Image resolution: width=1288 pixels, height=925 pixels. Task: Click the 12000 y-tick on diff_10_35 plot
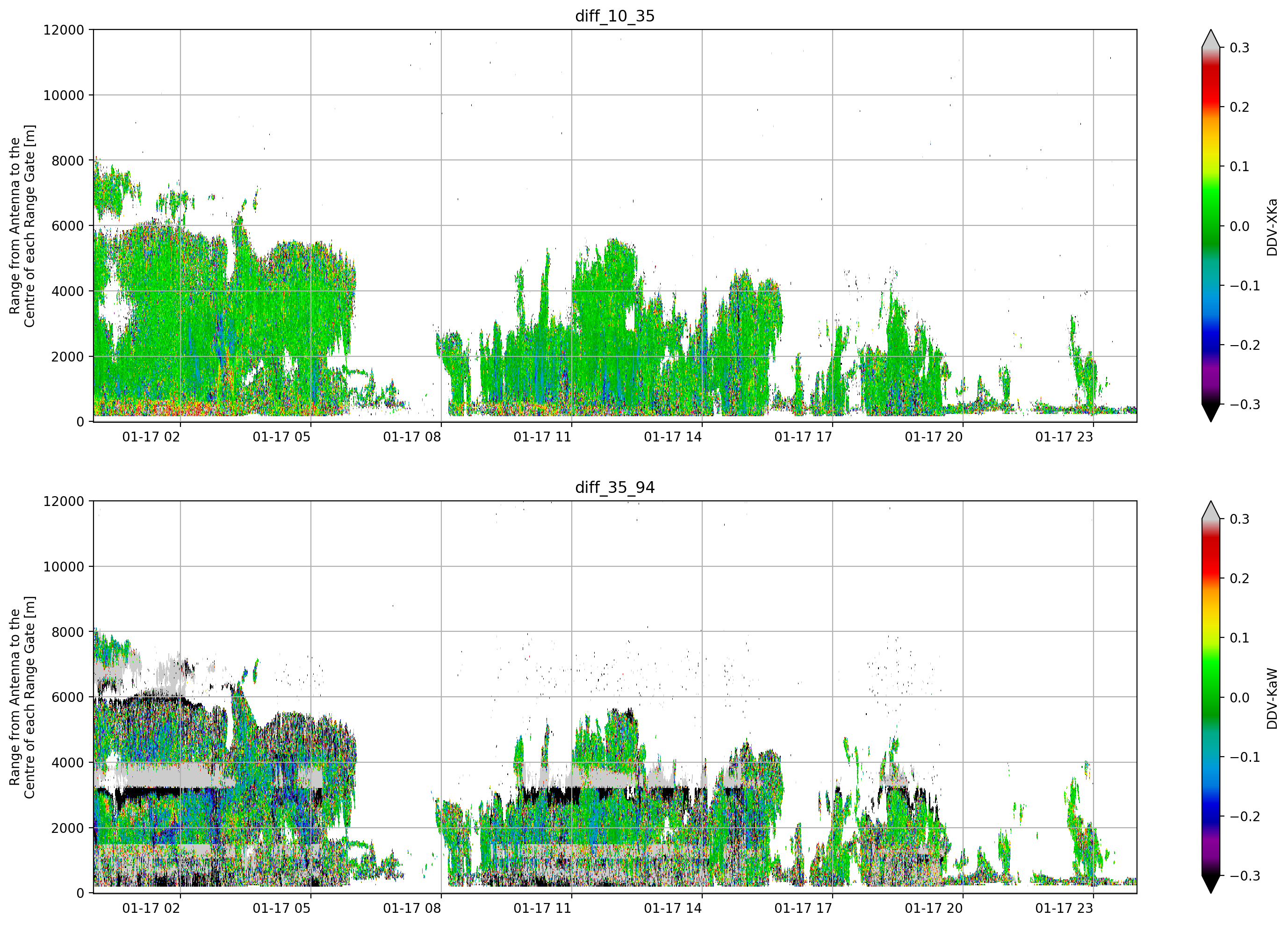pos(64,30)
